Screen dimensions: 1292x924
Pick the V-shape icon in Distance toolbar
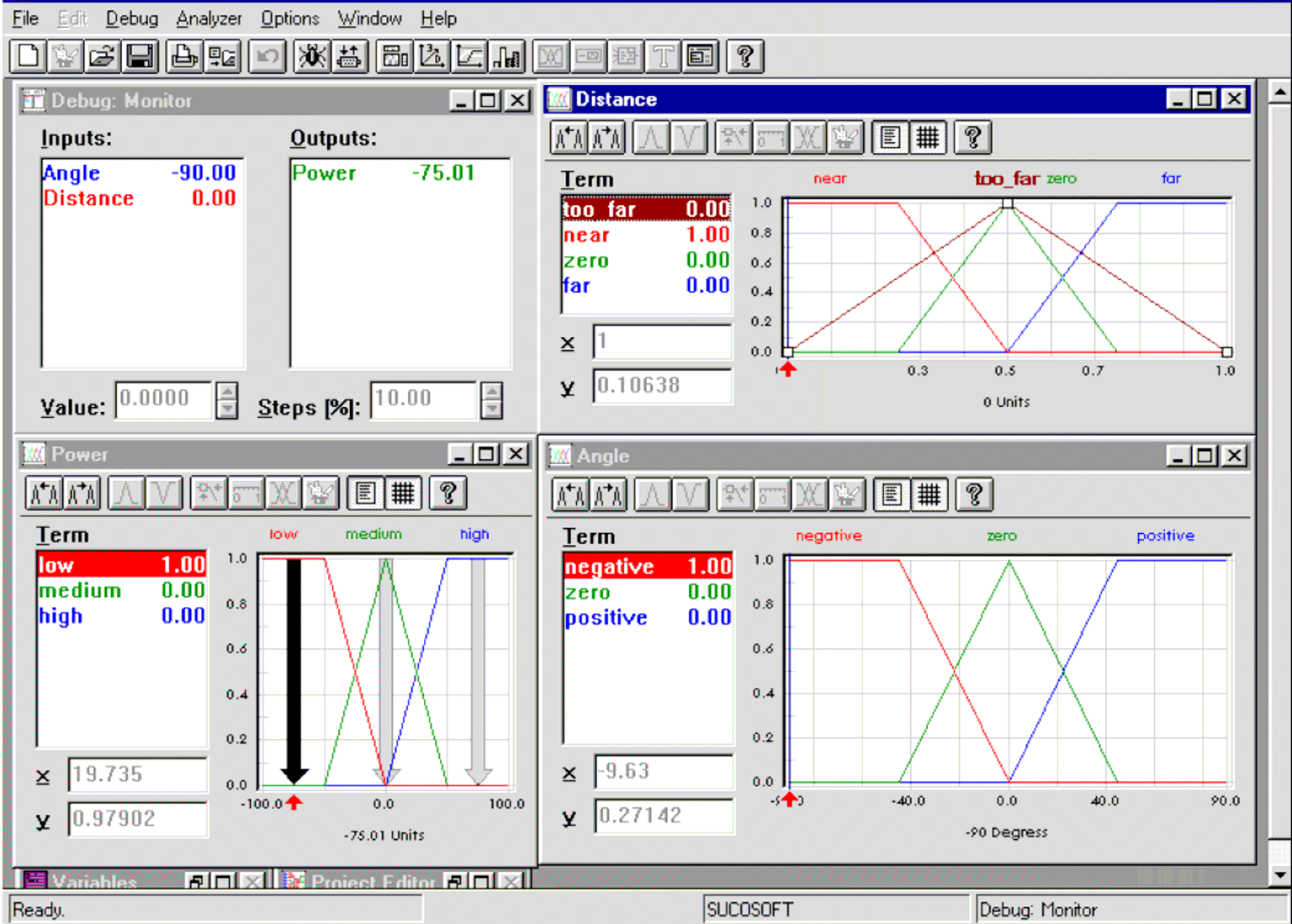[x=688, y=137]
